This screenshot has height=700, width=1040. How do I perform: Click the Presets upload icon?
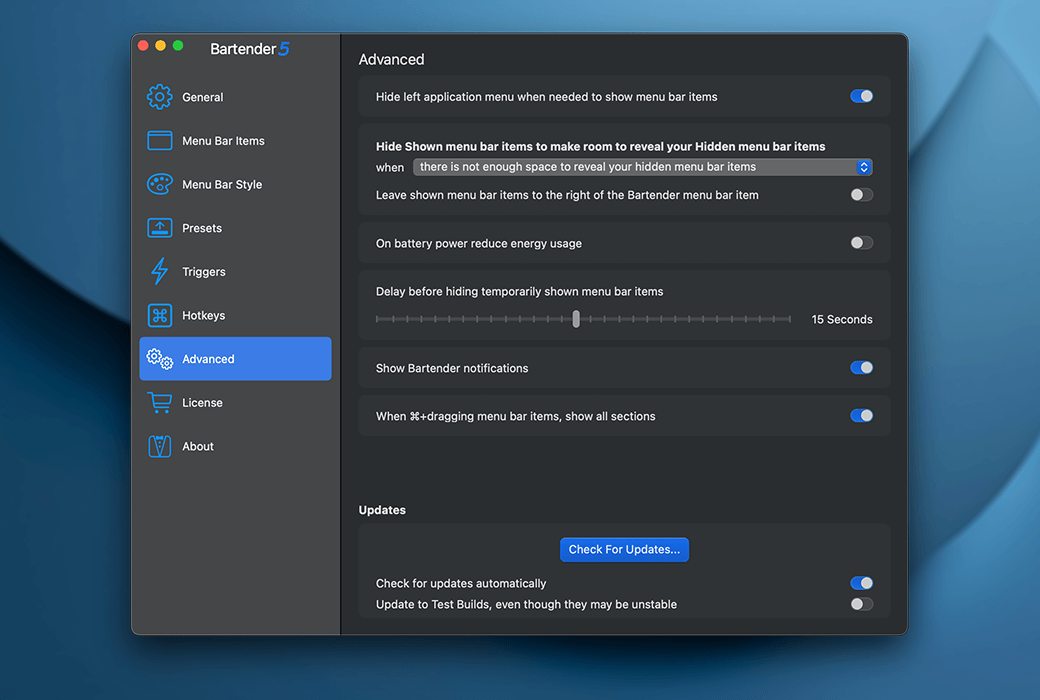click(x=160, y=228)
